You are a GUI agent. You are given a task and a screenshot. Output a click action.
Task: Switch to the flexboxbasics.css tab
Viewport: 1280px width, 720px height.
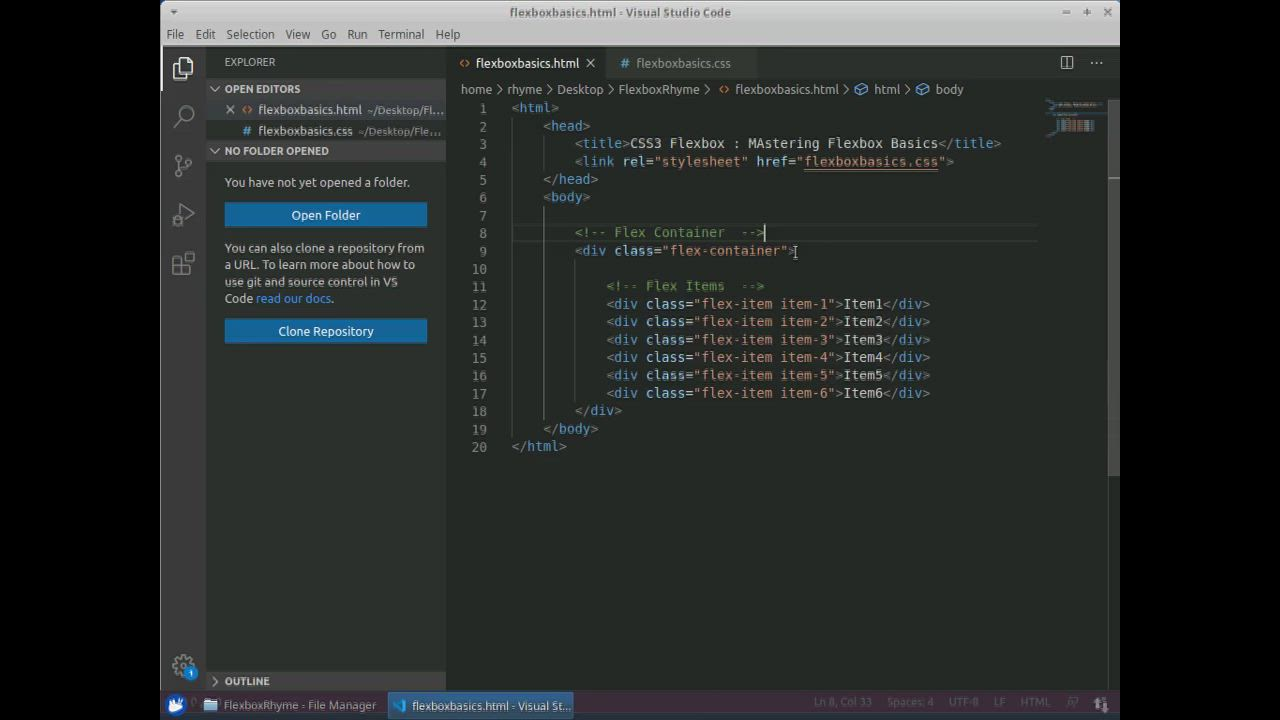click(x=682, y=63)
